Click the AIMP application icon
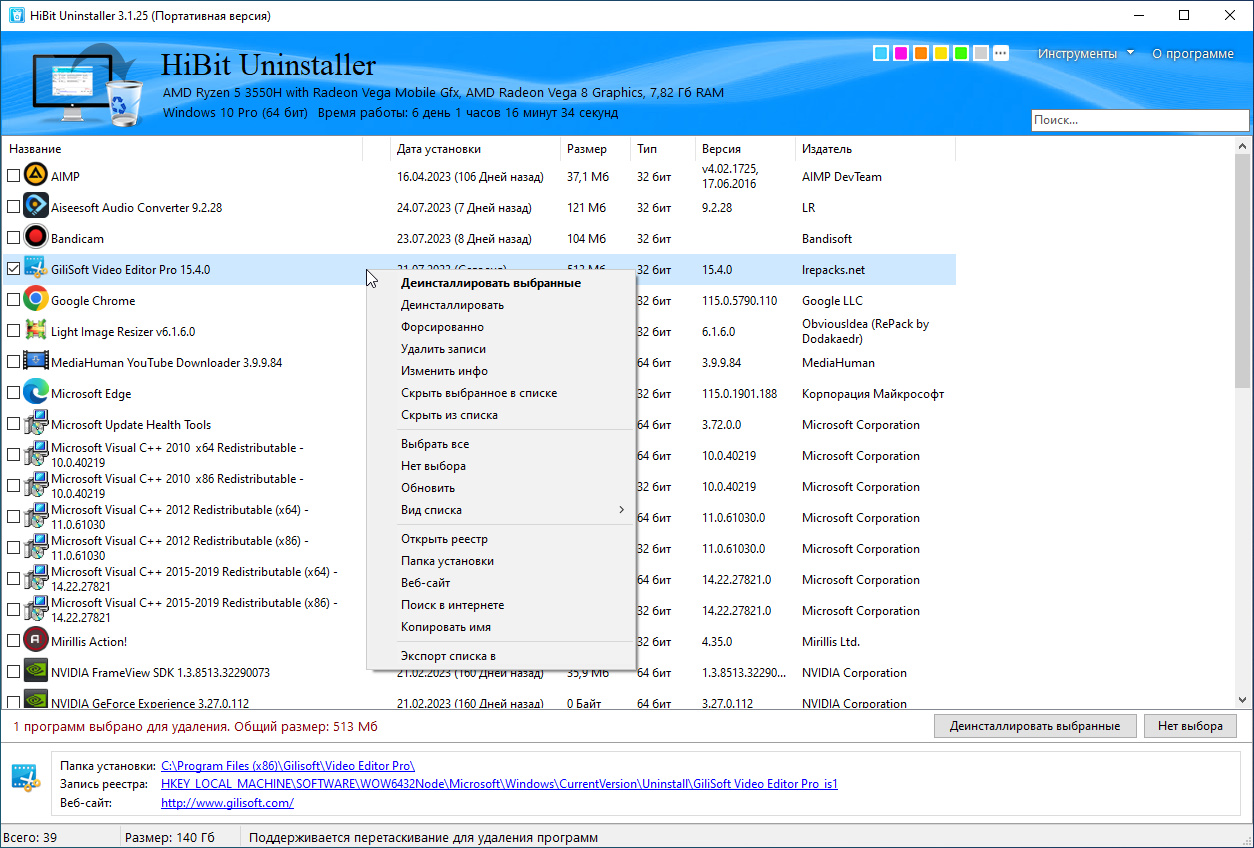 [x=36, y=176]
